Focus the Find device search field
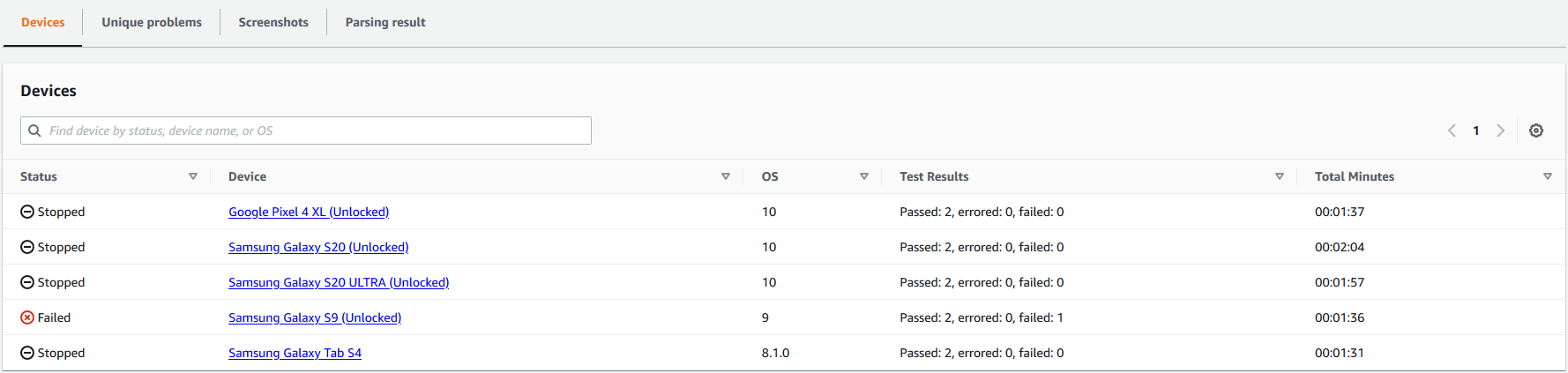The height and width of the screenshot is (373, 1568). coord(317,131)
